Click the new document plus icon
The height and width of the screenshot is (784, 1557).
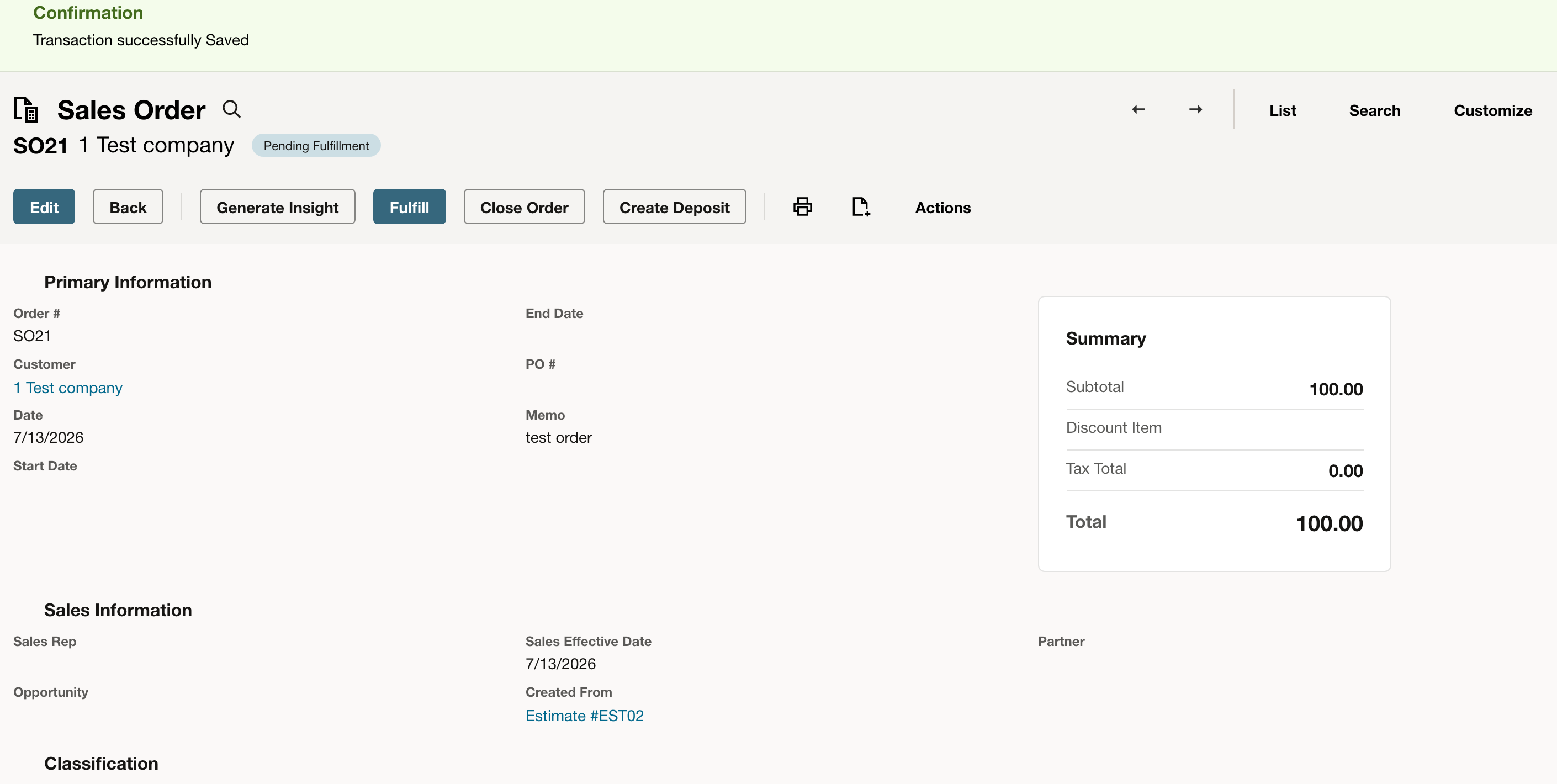[x=861, y=206]
